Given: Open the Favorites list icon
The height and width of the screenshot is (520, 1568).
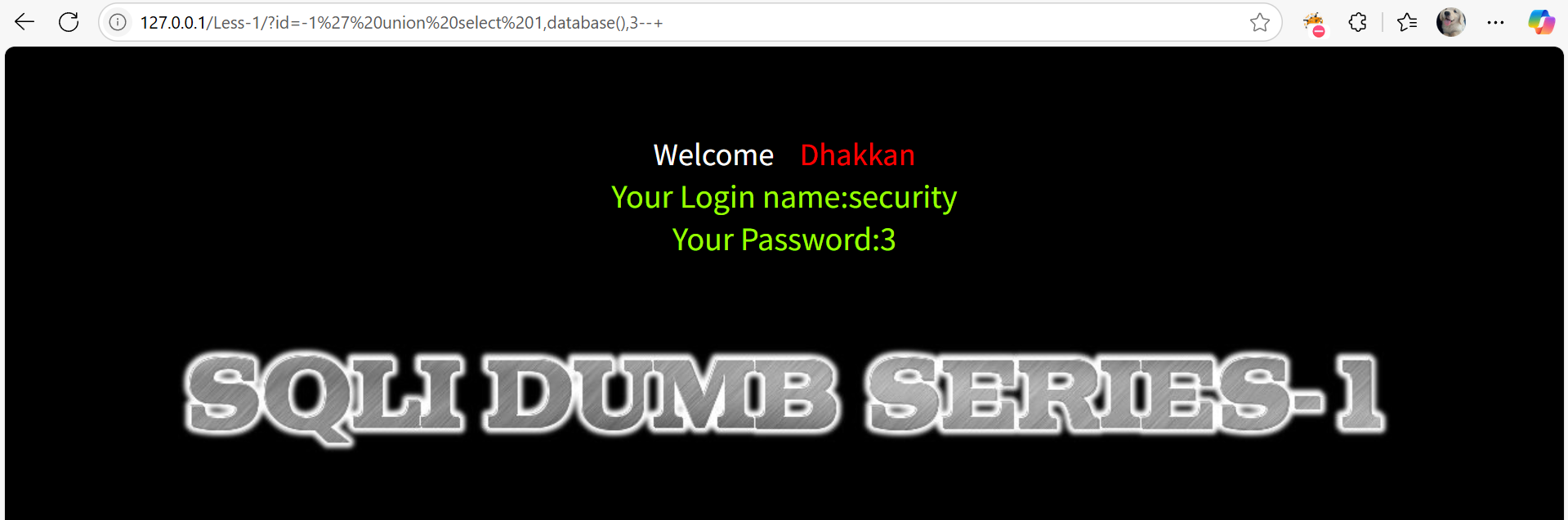Looking at the screenshot, I should [1407, 22].
